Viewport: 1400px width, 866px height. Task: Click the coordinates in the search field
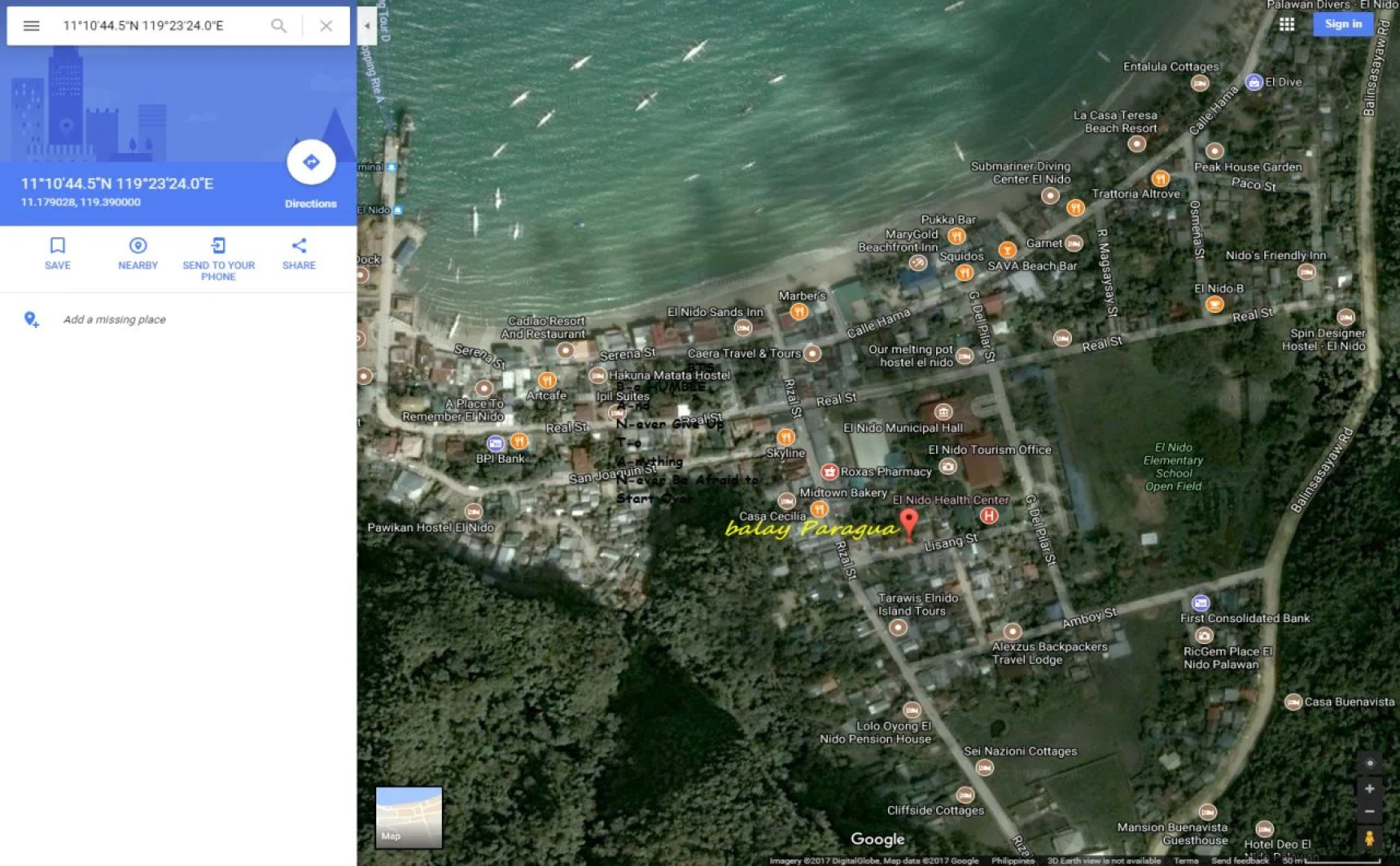(x=144, y=26)
